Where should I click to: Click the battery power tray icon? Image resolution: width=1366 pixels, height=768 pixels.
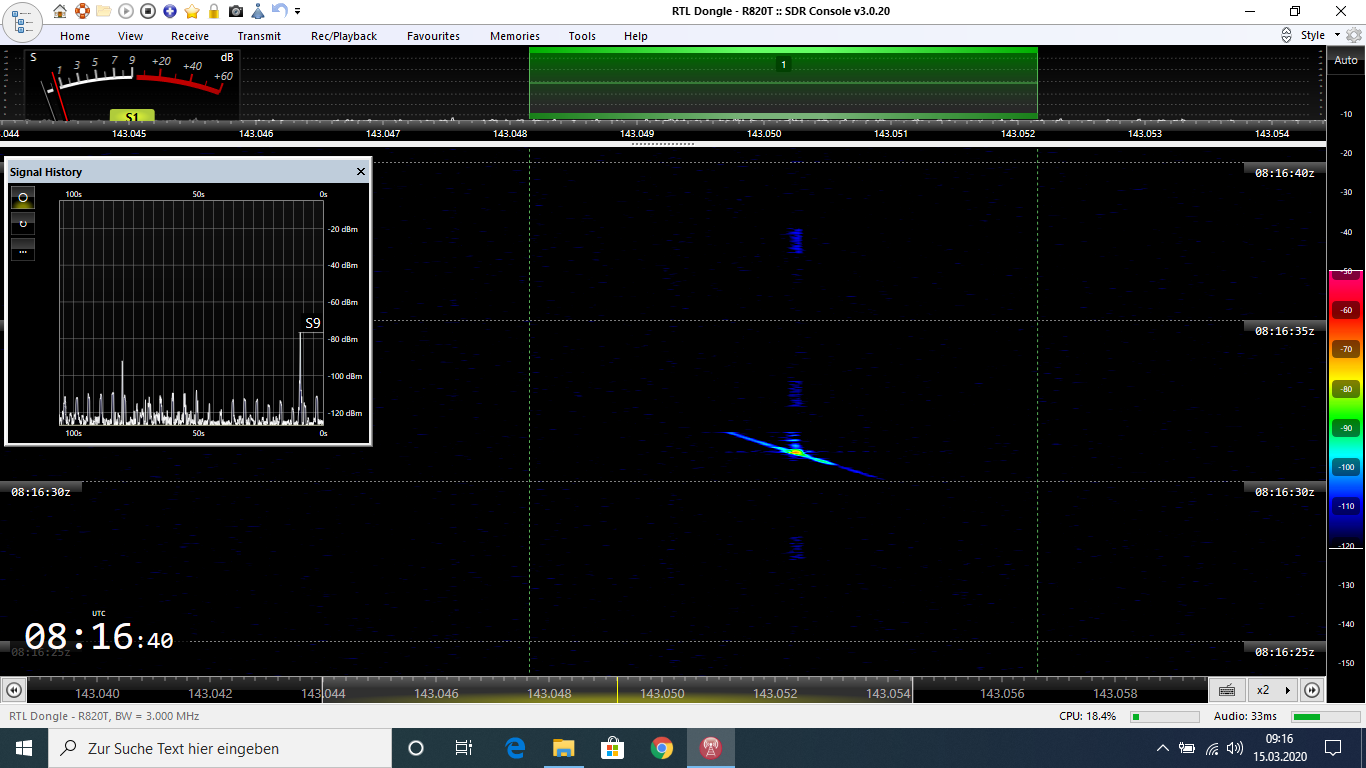click(1187, 748)
